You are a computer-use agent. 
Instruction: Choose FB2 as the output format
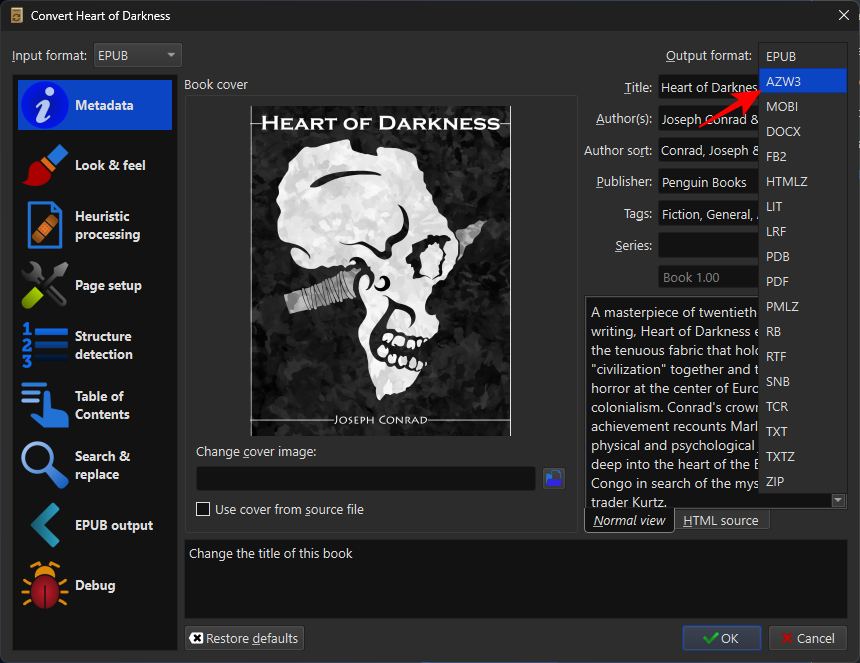point(803,156)
